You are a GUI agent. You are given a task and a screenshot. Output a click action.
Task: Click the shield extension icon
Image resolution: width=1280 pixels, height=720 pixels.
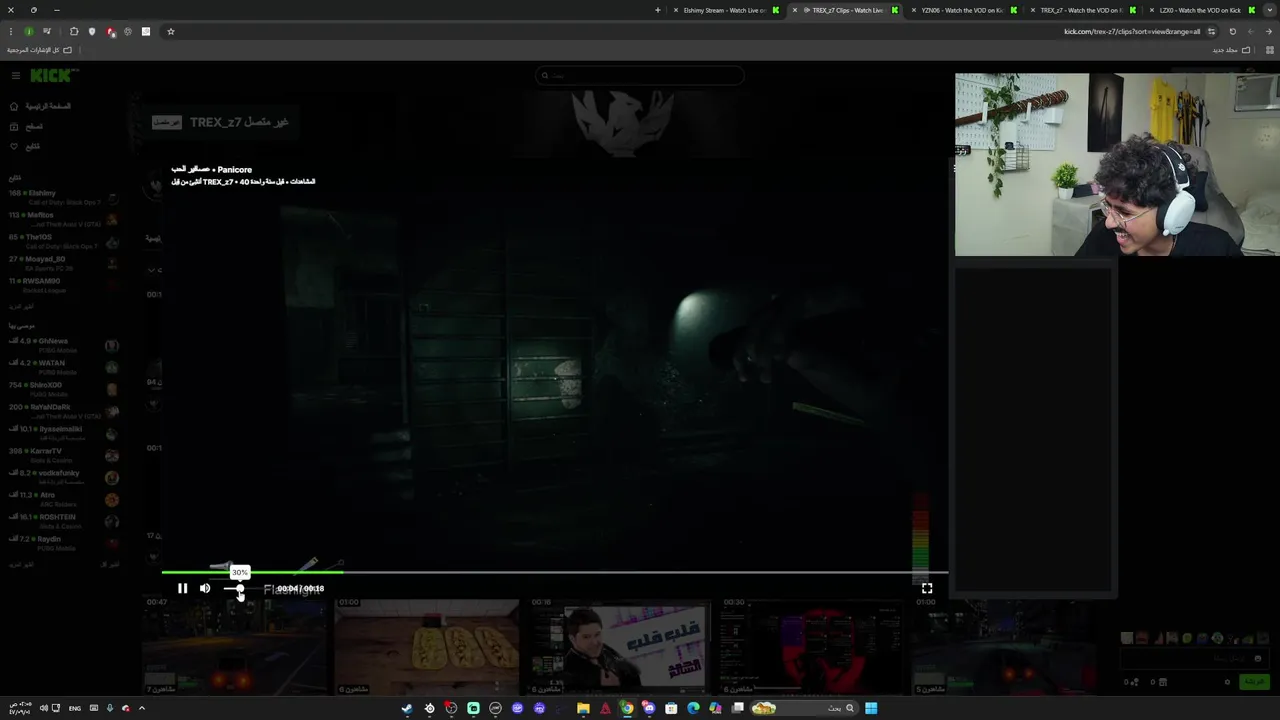click(x=92, y=31)
